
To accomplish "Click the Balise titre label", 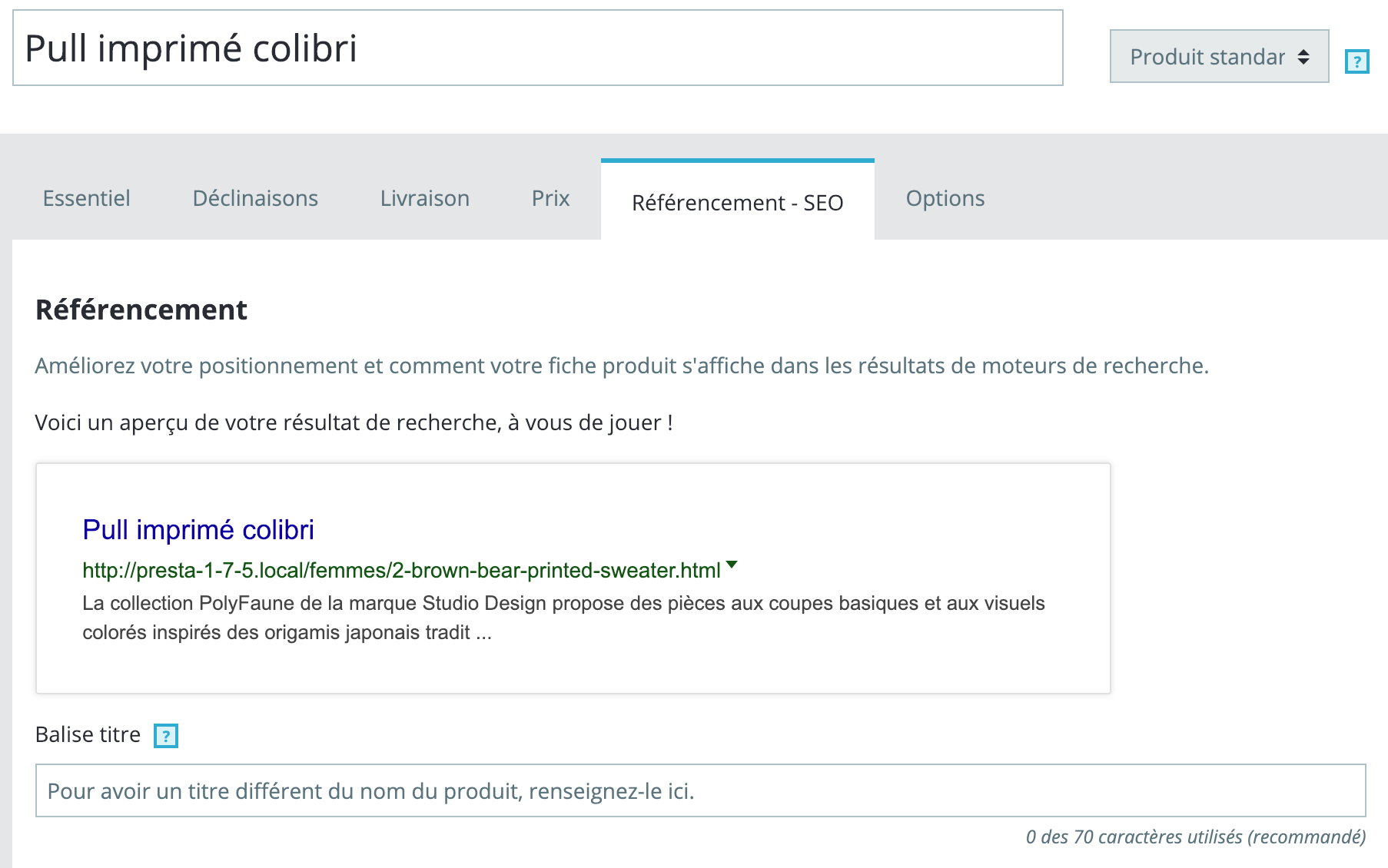I will pos(88,735).
